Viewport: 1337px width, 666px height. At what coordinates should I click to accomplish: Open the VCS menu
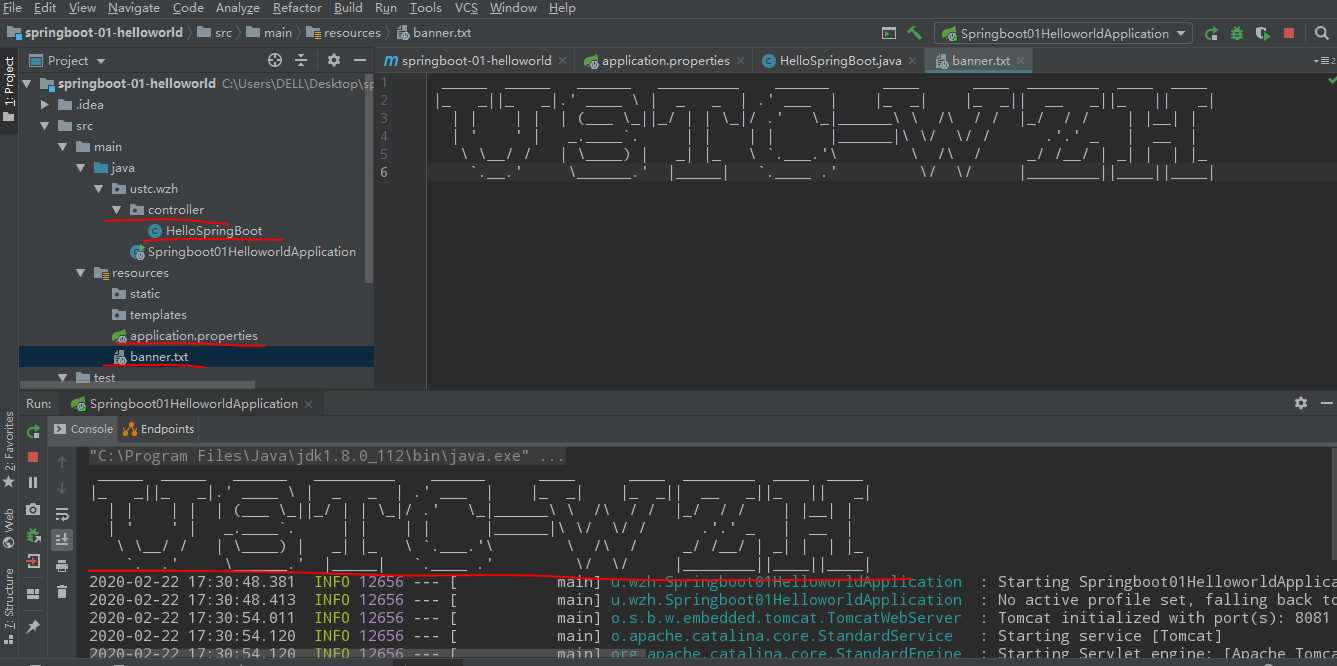point(466,8)
